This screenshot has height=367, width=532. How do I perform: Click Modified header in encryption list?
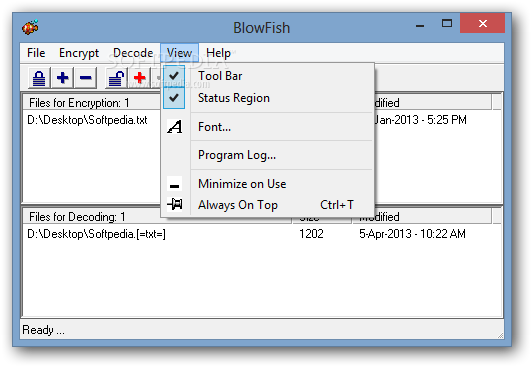pyautogui.click(x=433, y=102)
